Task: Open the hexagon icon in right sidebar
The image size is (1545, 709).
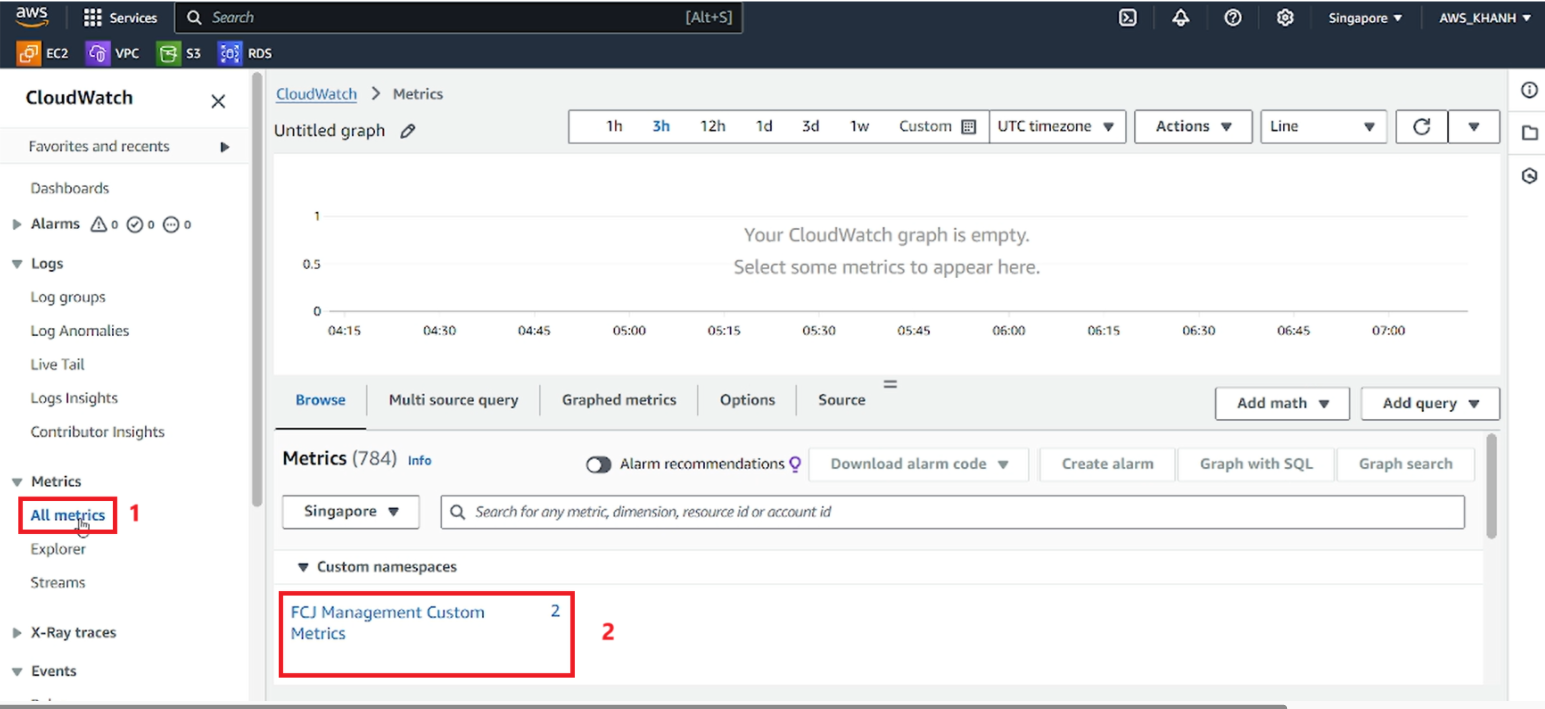Action: pyautogui.click(x=1529, y=176)
